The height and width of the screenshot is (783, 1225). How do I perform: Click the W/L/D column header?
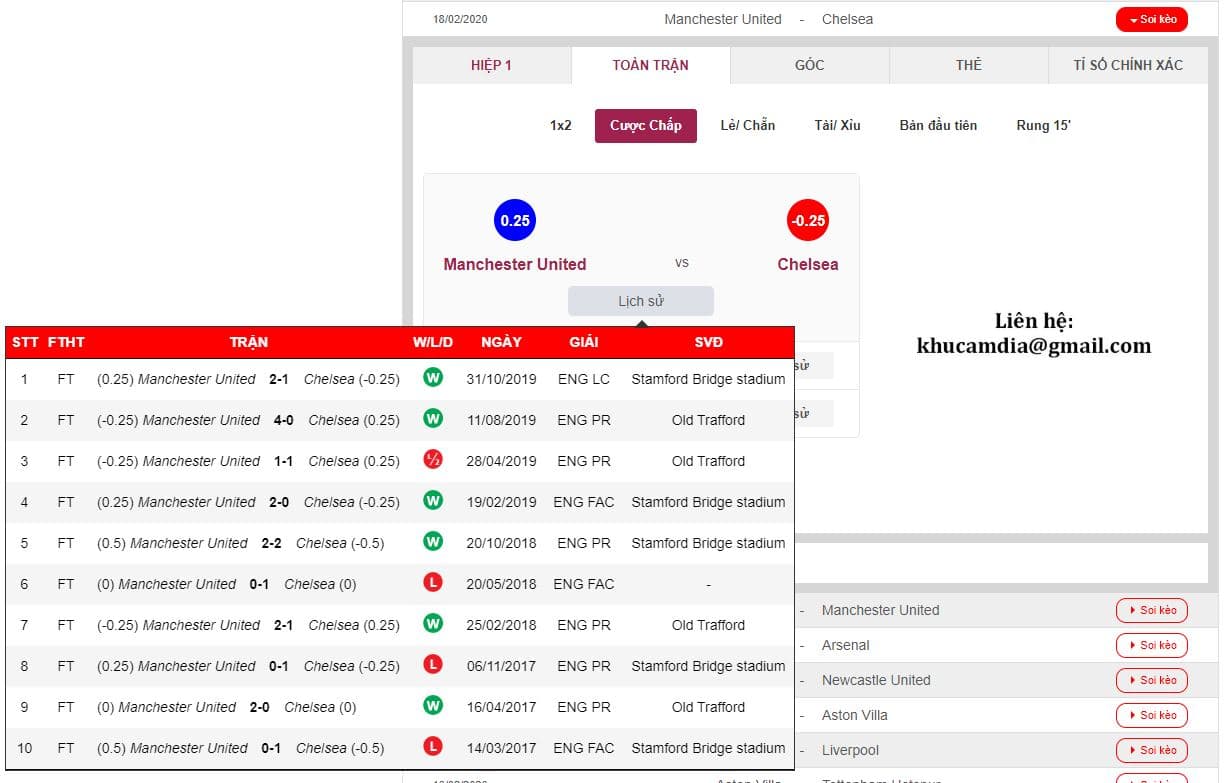pos(433,342)
